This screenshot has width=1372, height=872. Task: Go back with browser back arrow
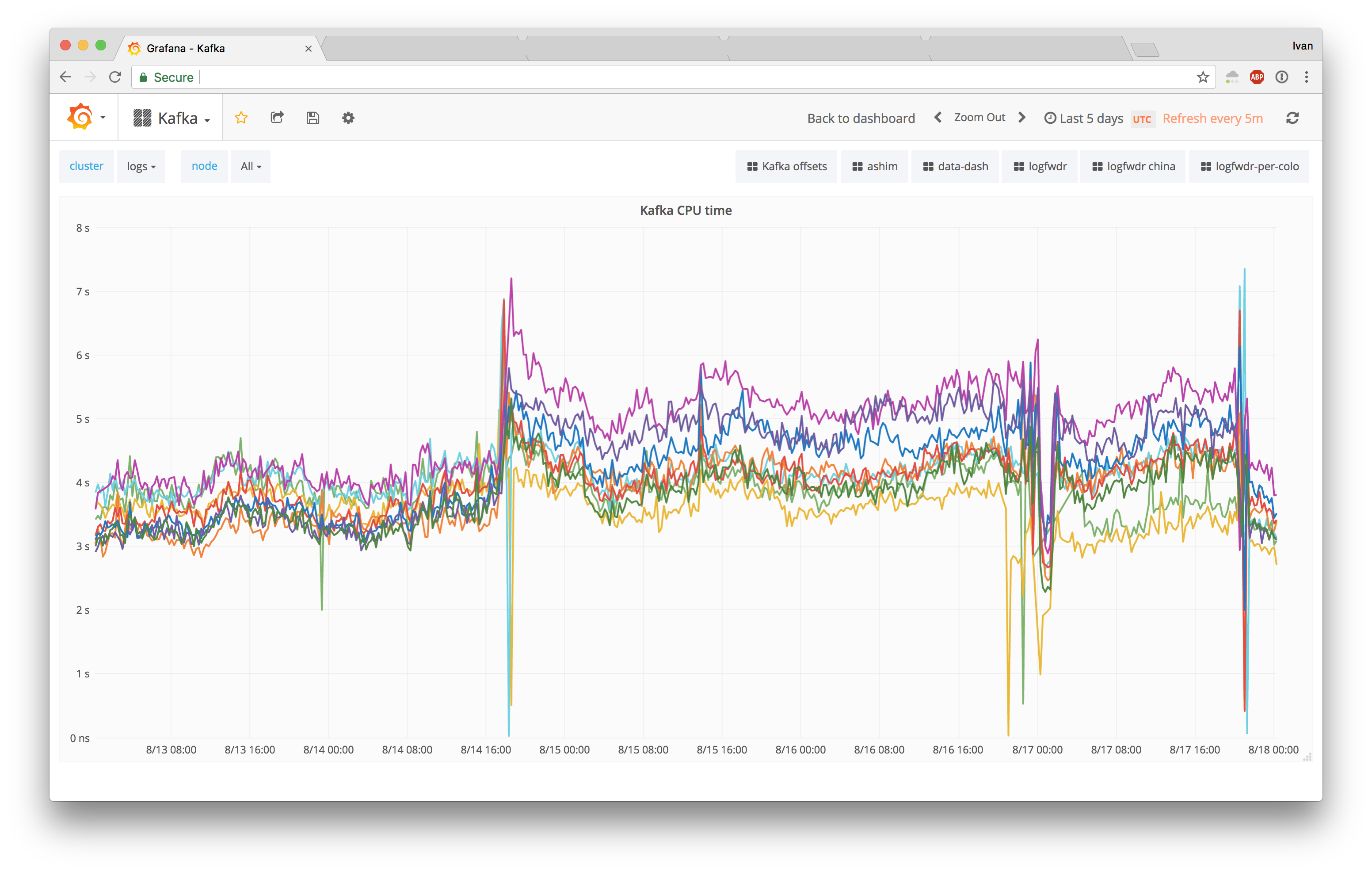[65, 77]
